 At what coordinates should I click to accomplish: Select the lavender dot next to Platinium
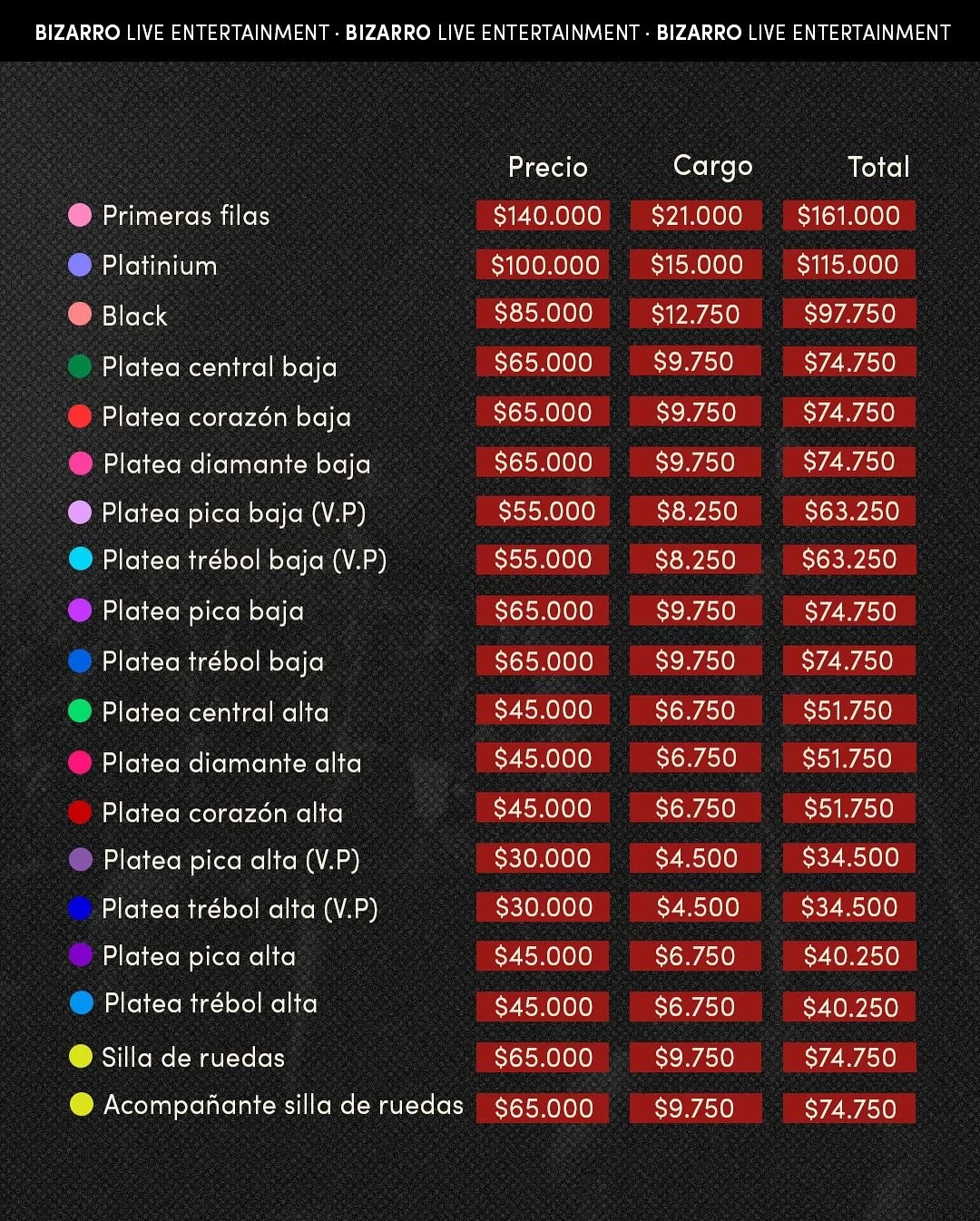tap(80, 265)
